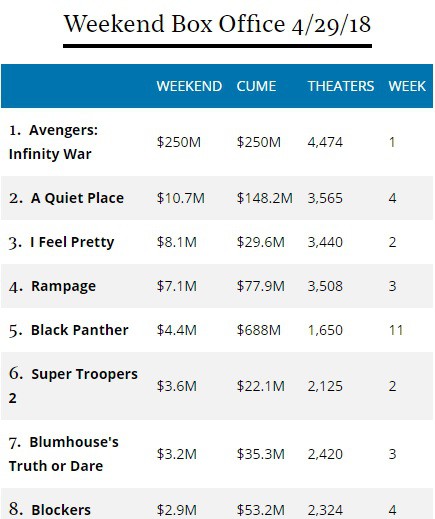Click the Rampage movie title

tap(63, 286)
